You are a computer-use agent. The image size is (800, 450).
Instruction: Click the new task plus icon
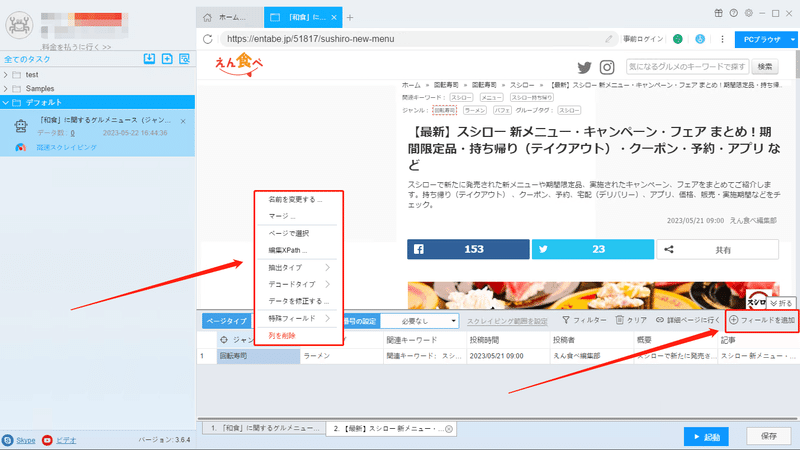pyautogui.click(x=167, y=59)
